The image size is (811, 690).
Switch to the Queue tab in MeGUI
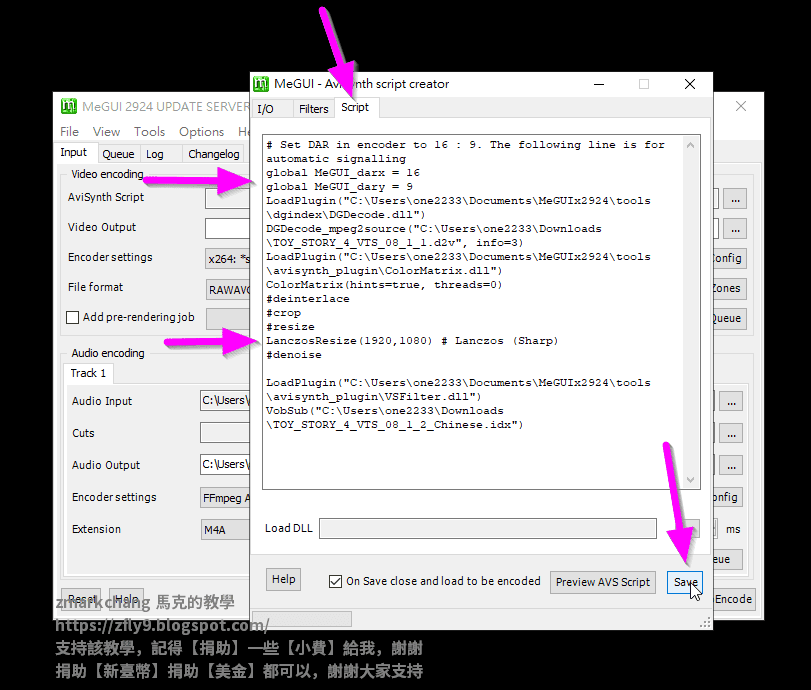click(118, 154)
